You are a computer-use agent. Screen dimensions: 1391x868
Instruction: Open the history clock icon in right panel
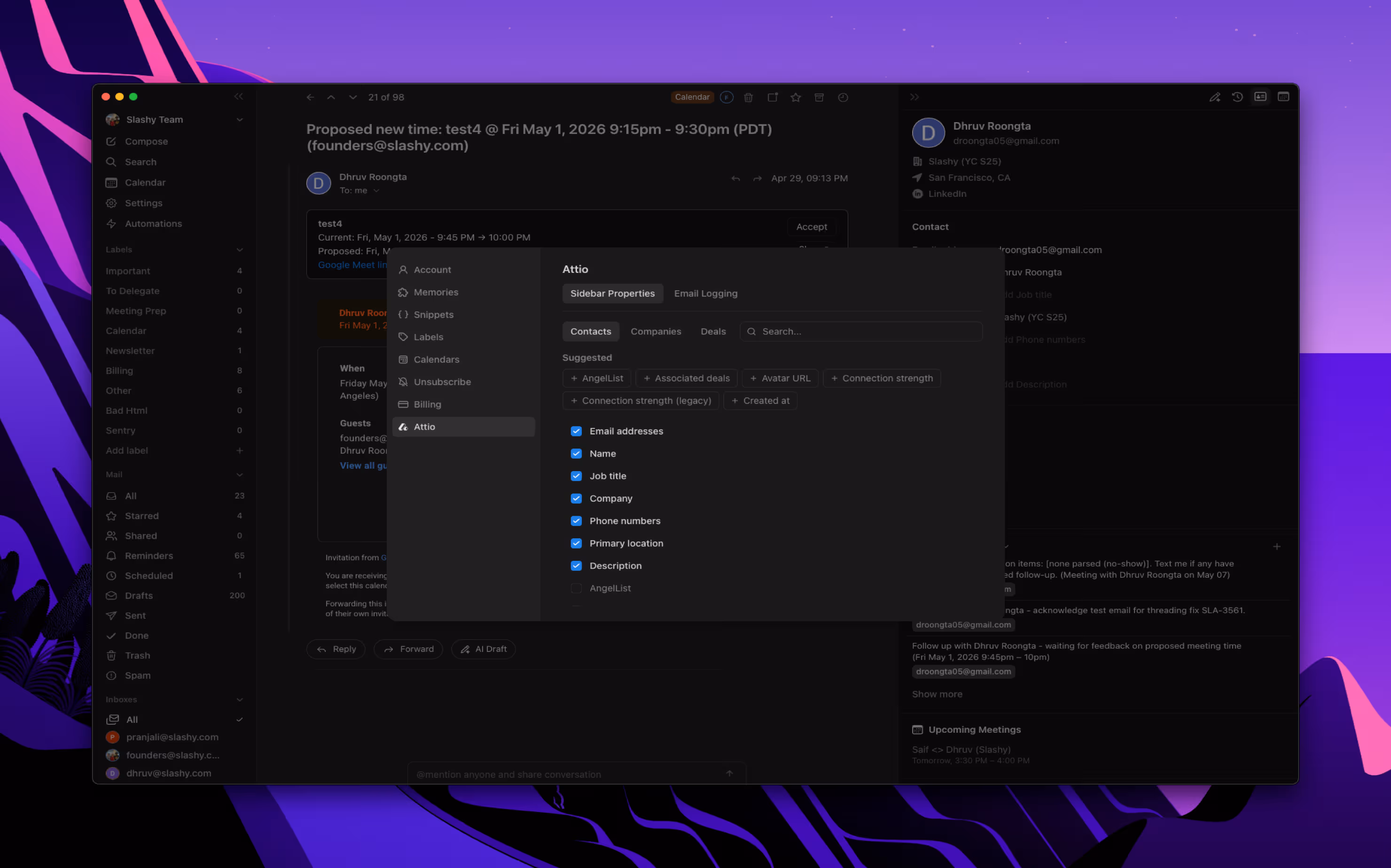pyautogui.click(x=1237, y=97)
